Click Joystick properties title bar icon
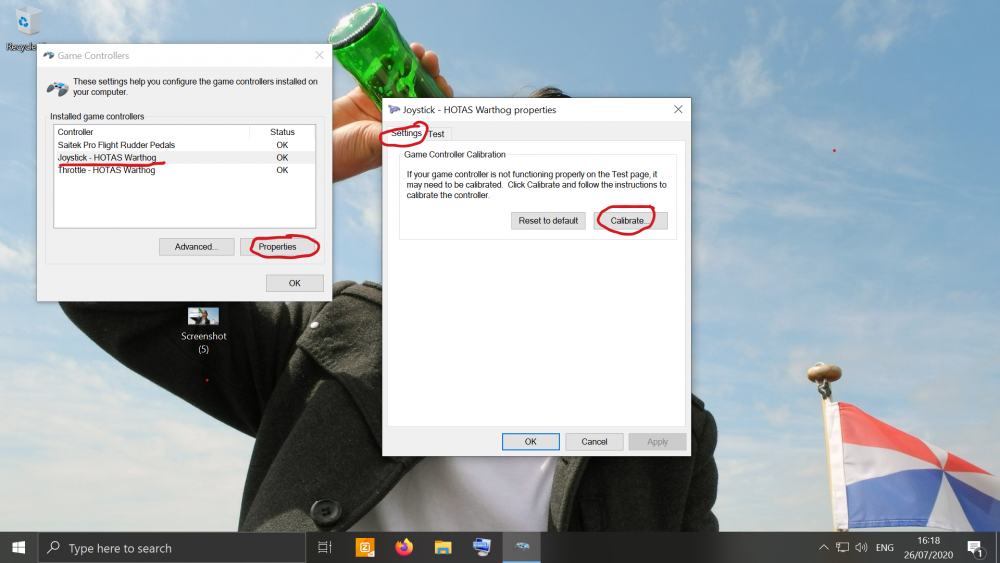 point(394,110)
